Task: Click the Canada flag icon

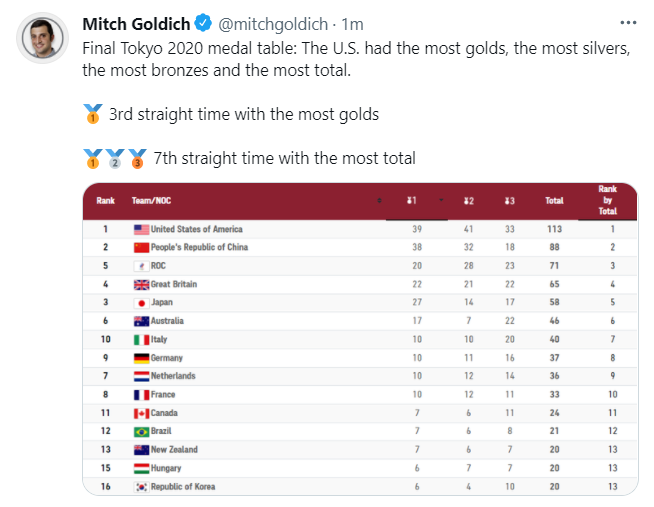Action: (x=141, y=414)
